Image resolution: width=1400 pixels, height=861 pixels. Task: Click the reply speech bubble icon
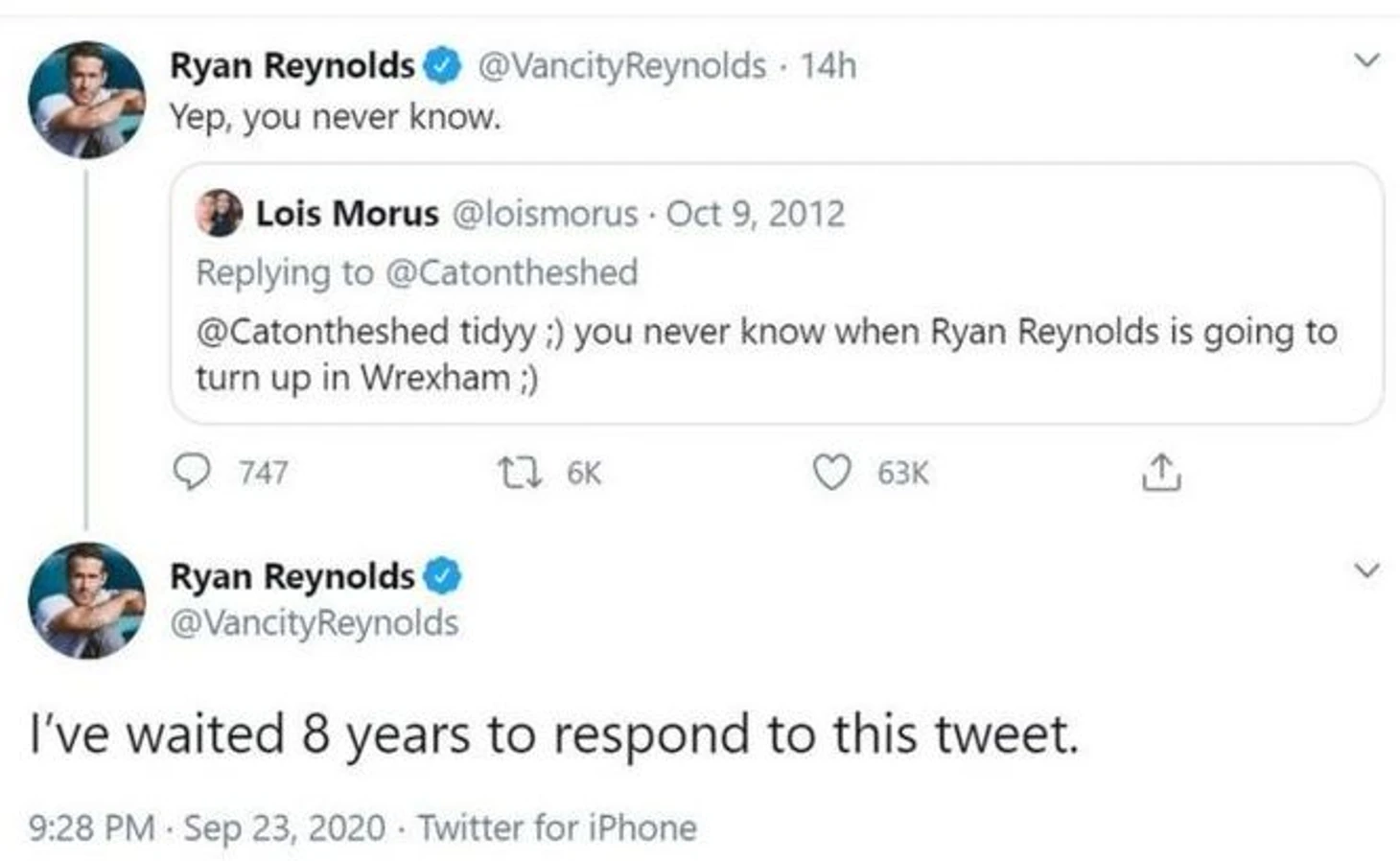193,472
